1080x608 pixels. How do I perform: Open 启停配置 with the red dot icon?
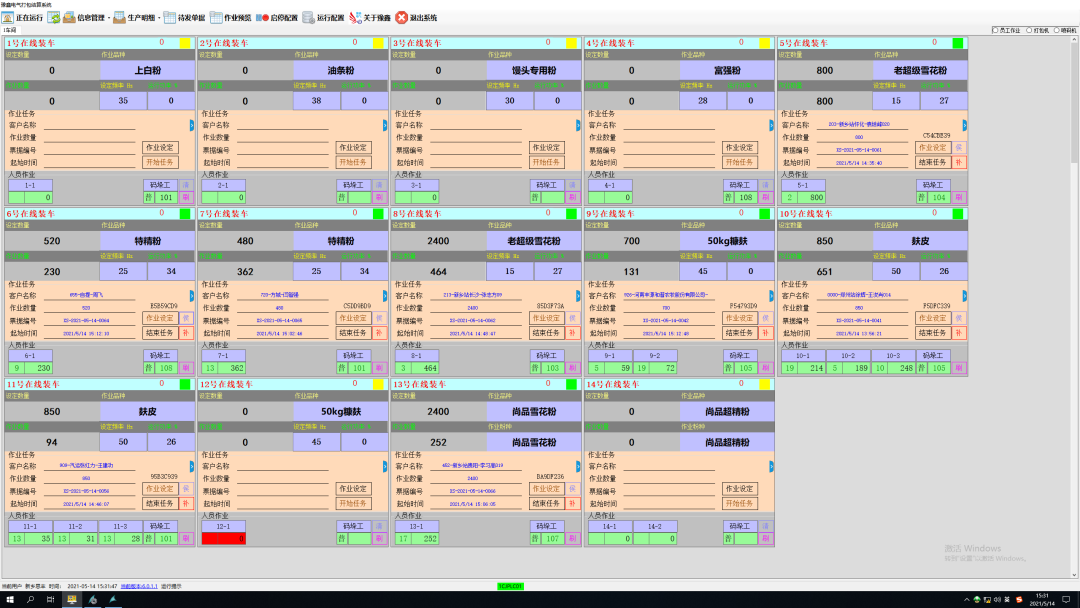pos(277,17)
